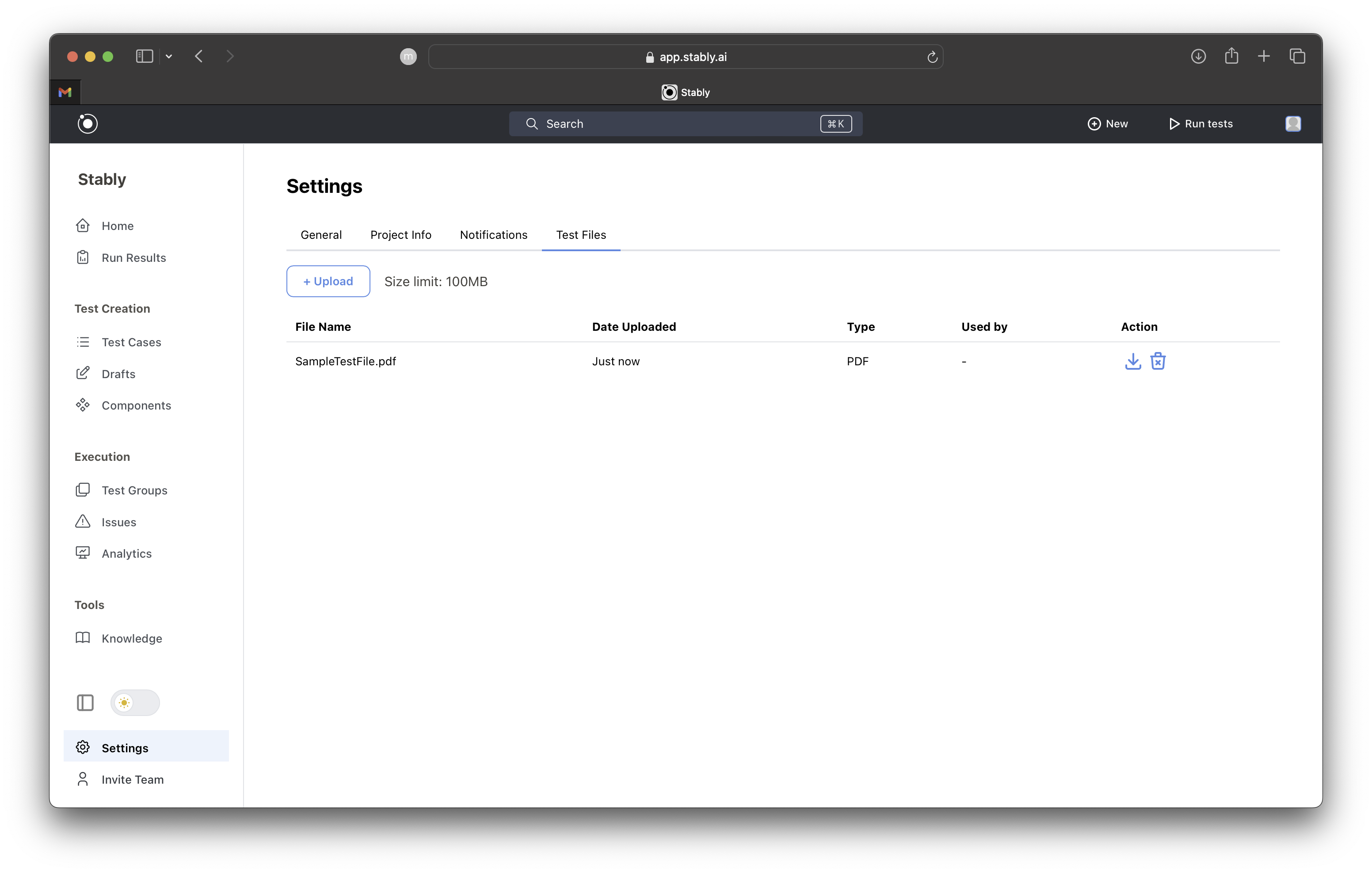Open the user profile avatar
This screenshot has height=873, width=1372.
tap(1293, 124)
